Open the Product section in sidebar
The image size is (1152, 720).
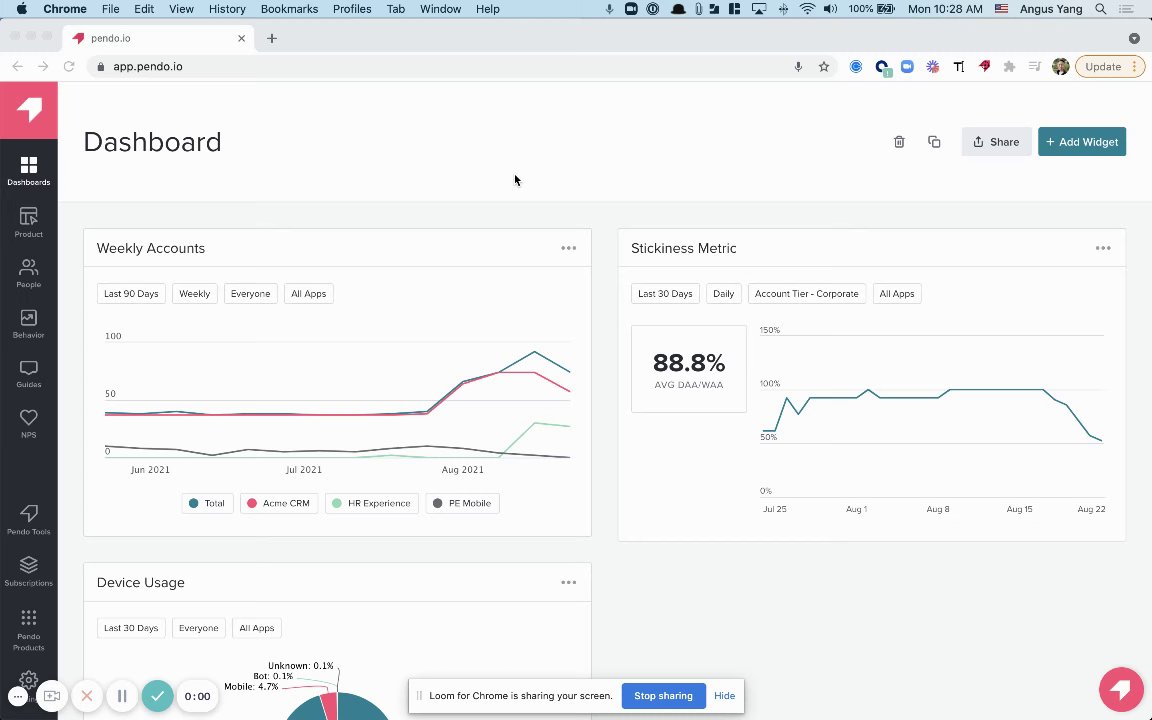point(29,222)
